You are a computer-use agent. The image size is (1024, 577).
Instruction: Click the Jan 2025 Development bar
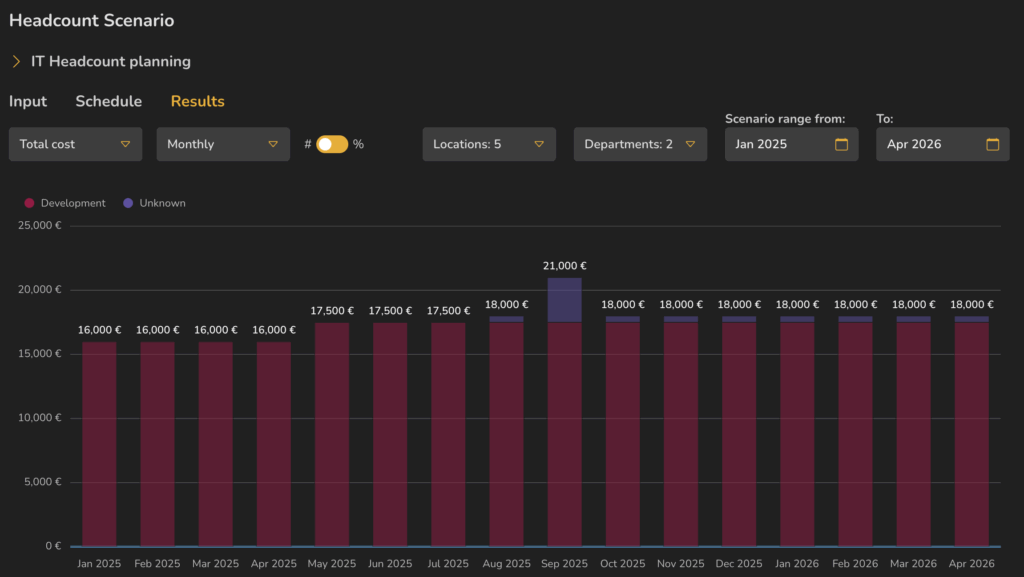click(x=99, y=445)
